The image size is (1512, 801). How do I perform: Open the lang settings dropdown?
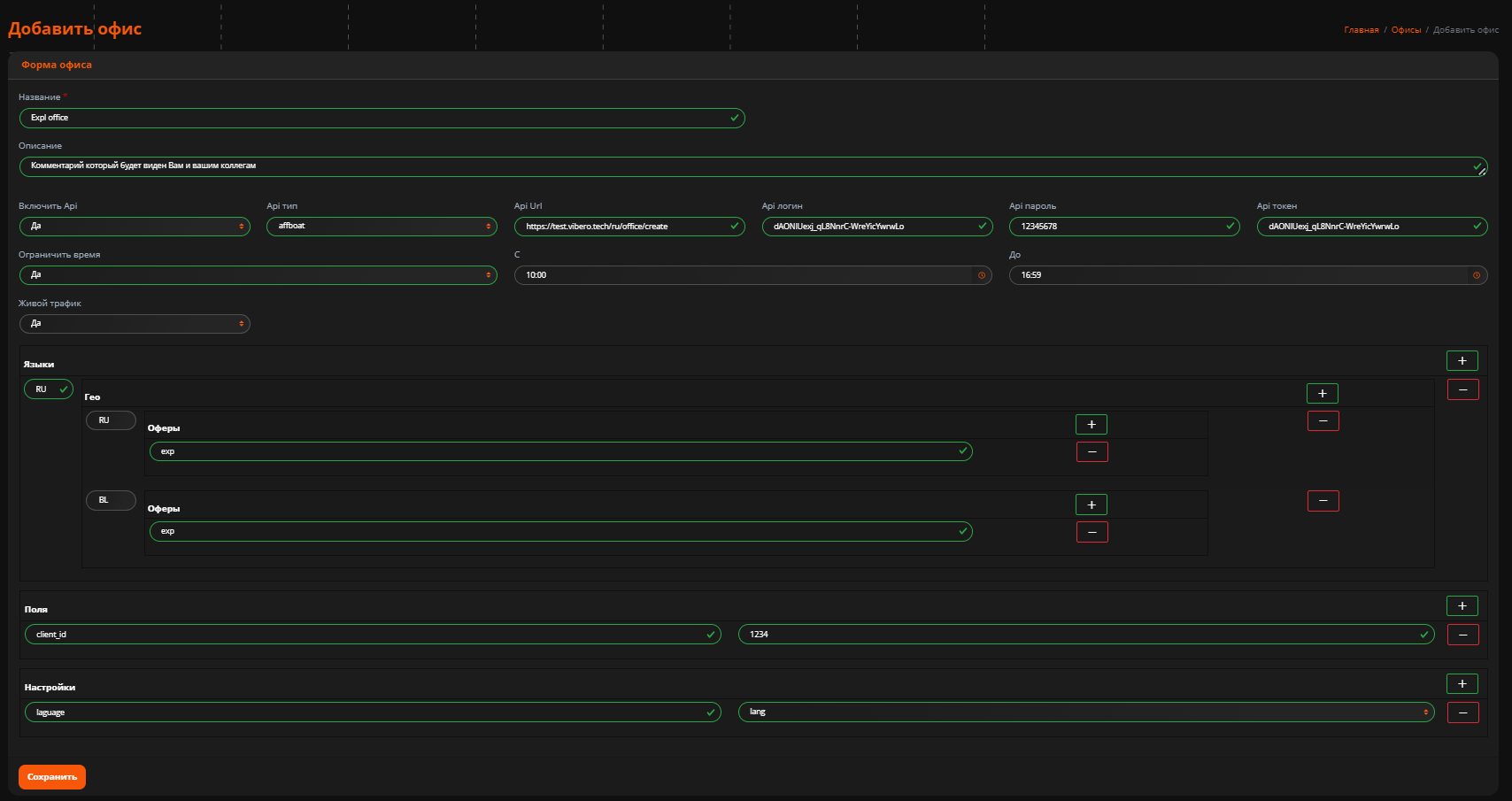1086,712
